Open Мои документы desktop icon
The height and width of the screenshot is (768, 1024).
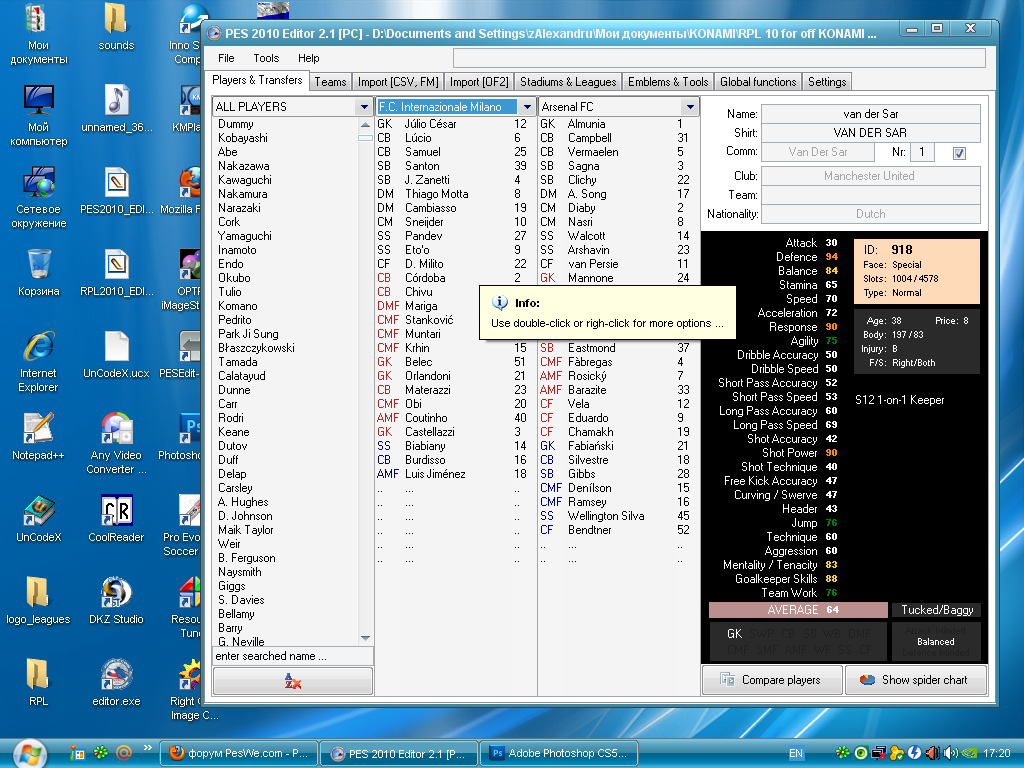point(39,34)
